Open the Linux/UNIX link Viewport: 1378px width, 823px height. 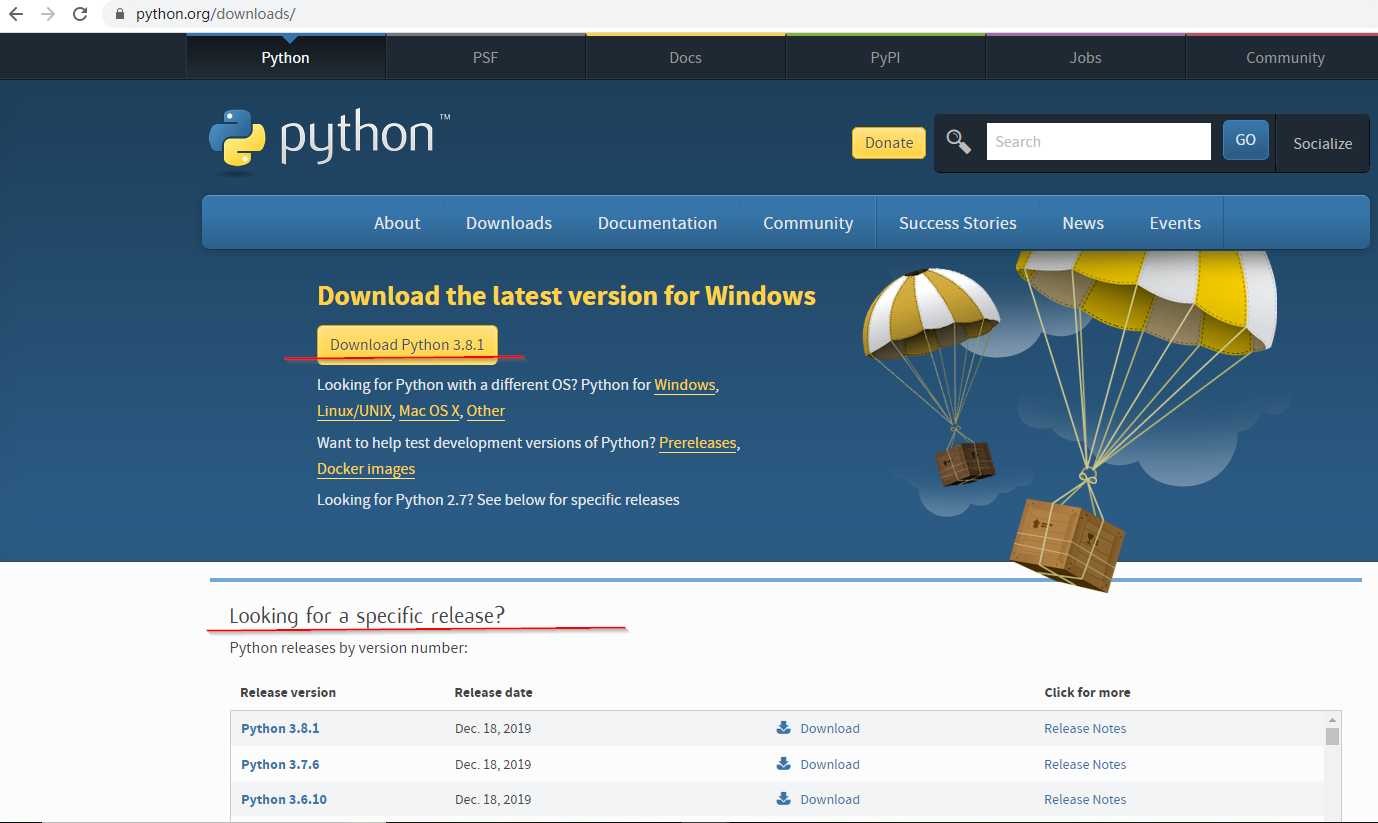355,411
